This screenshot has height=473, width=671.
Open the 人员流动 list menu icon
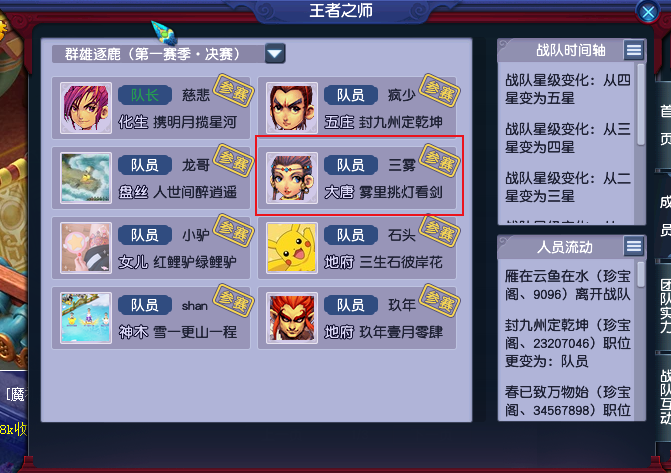633,246
